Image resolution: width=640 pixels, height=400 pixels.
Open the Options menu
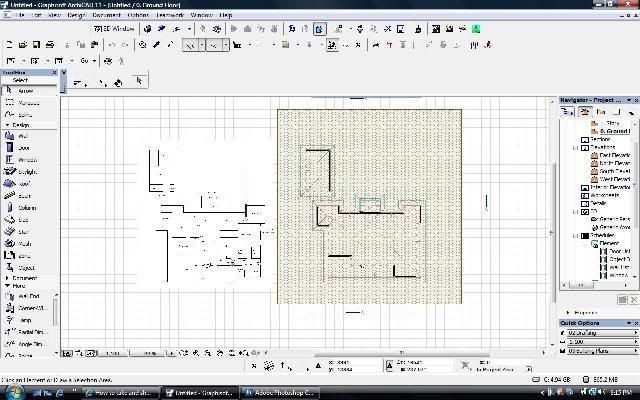point(138,15)
